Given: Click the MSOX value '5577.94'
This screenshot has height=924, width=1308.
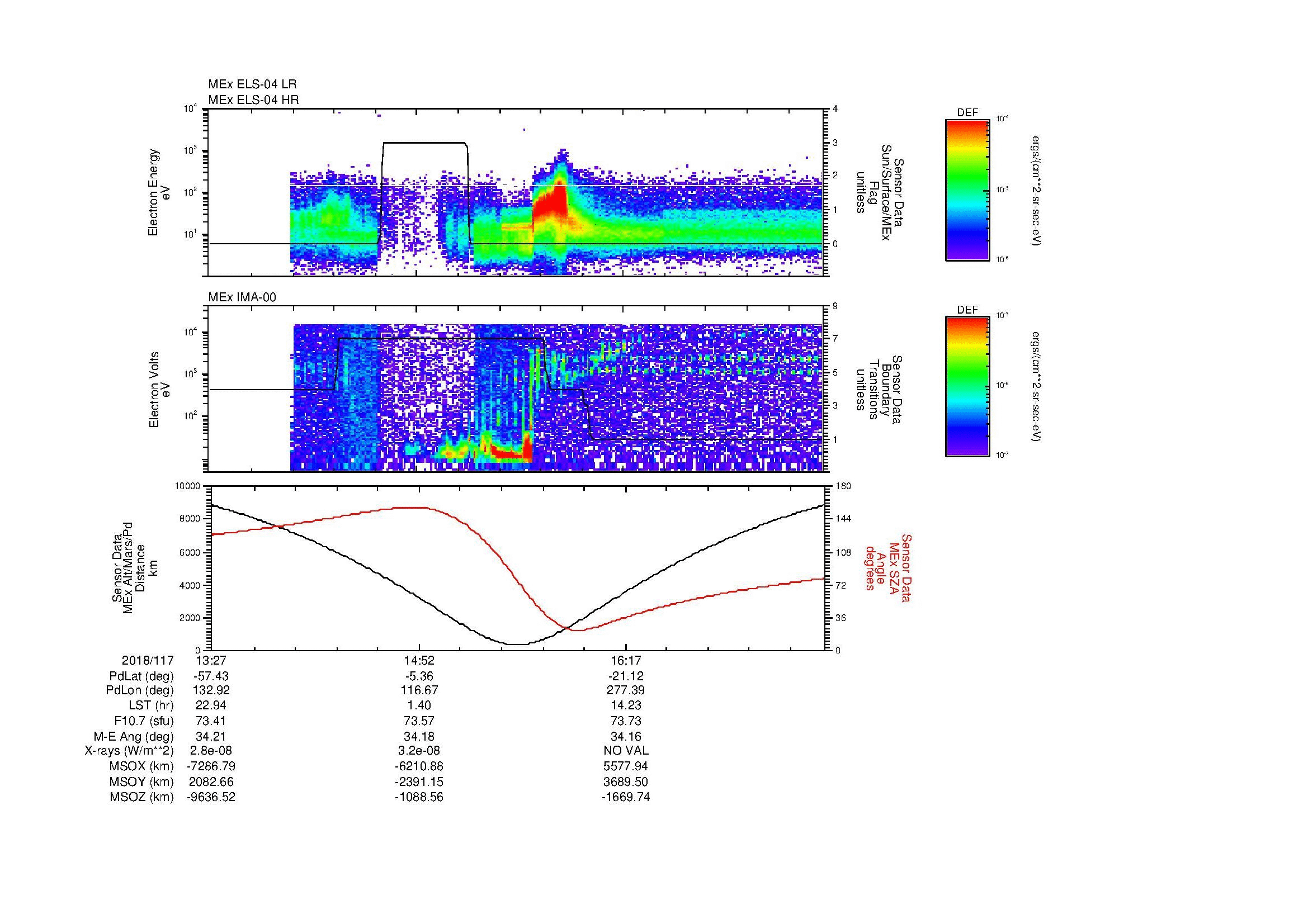Looking at the screenshot, I should (x=626, y=766).
